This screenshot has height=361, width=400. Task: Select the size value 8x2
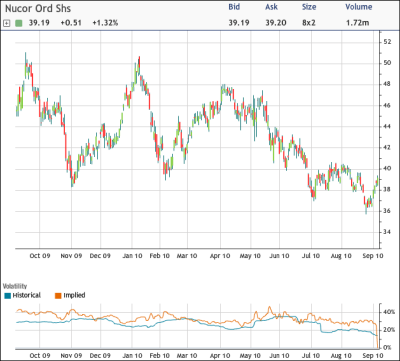tap(310, 23)
